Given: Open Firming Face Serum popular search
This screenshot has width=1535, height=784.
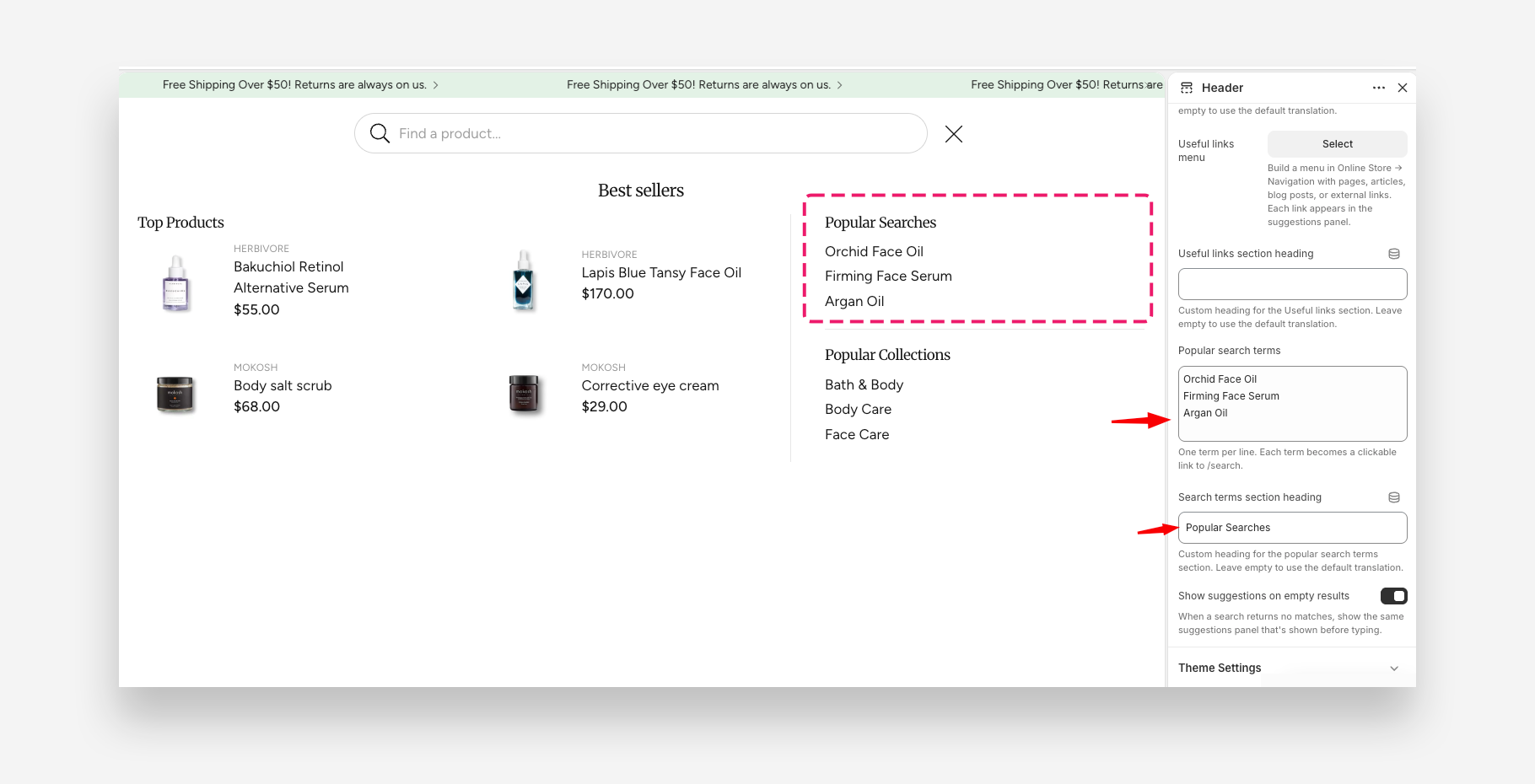Looking at the screenshot, I should pos(888,276).
